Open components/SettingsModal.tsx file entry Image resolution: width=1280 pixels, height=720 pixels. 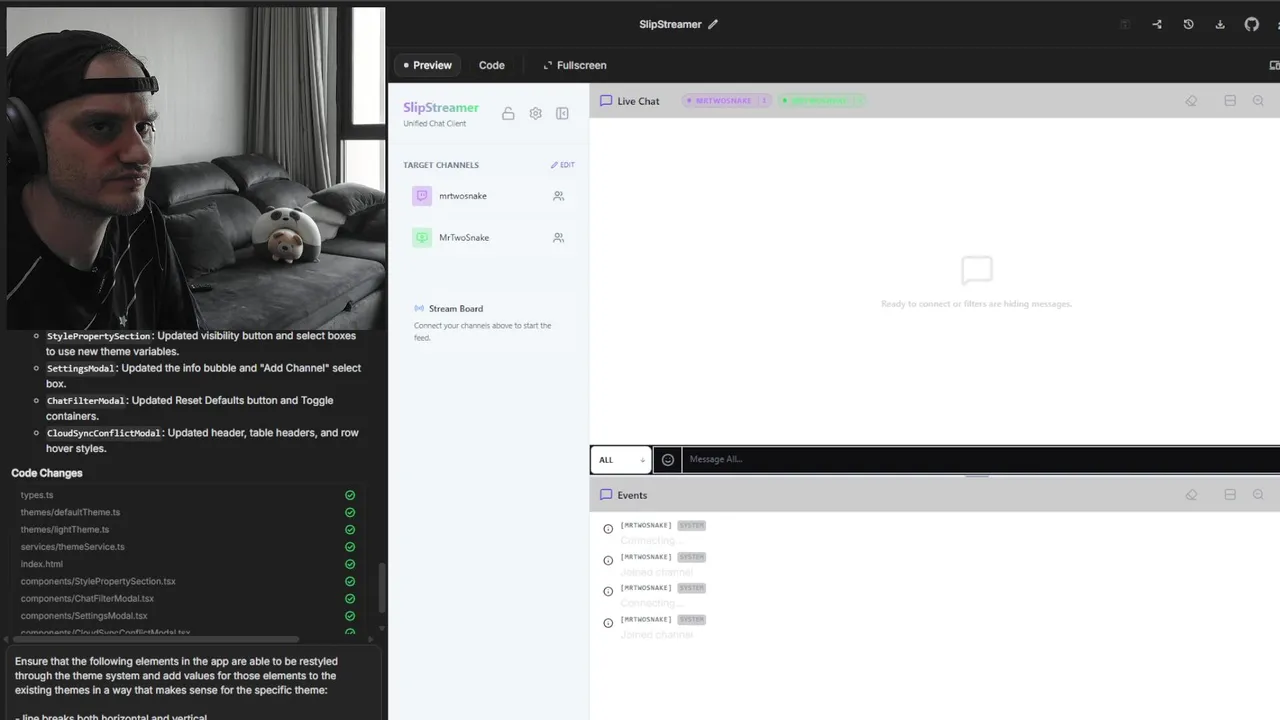[x=84, y=616]
